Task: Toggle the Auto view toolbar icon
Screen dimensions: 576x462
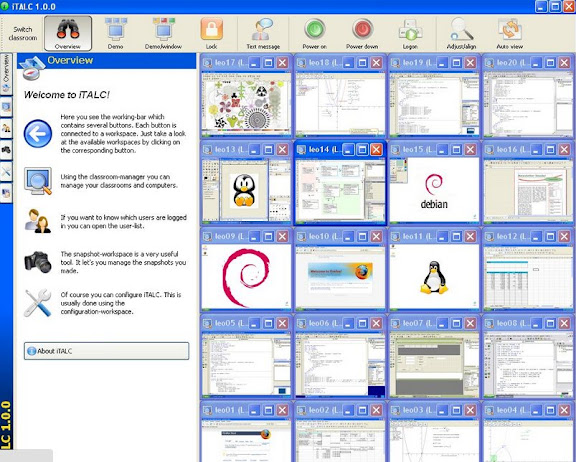Action: (x=510, y=33)
